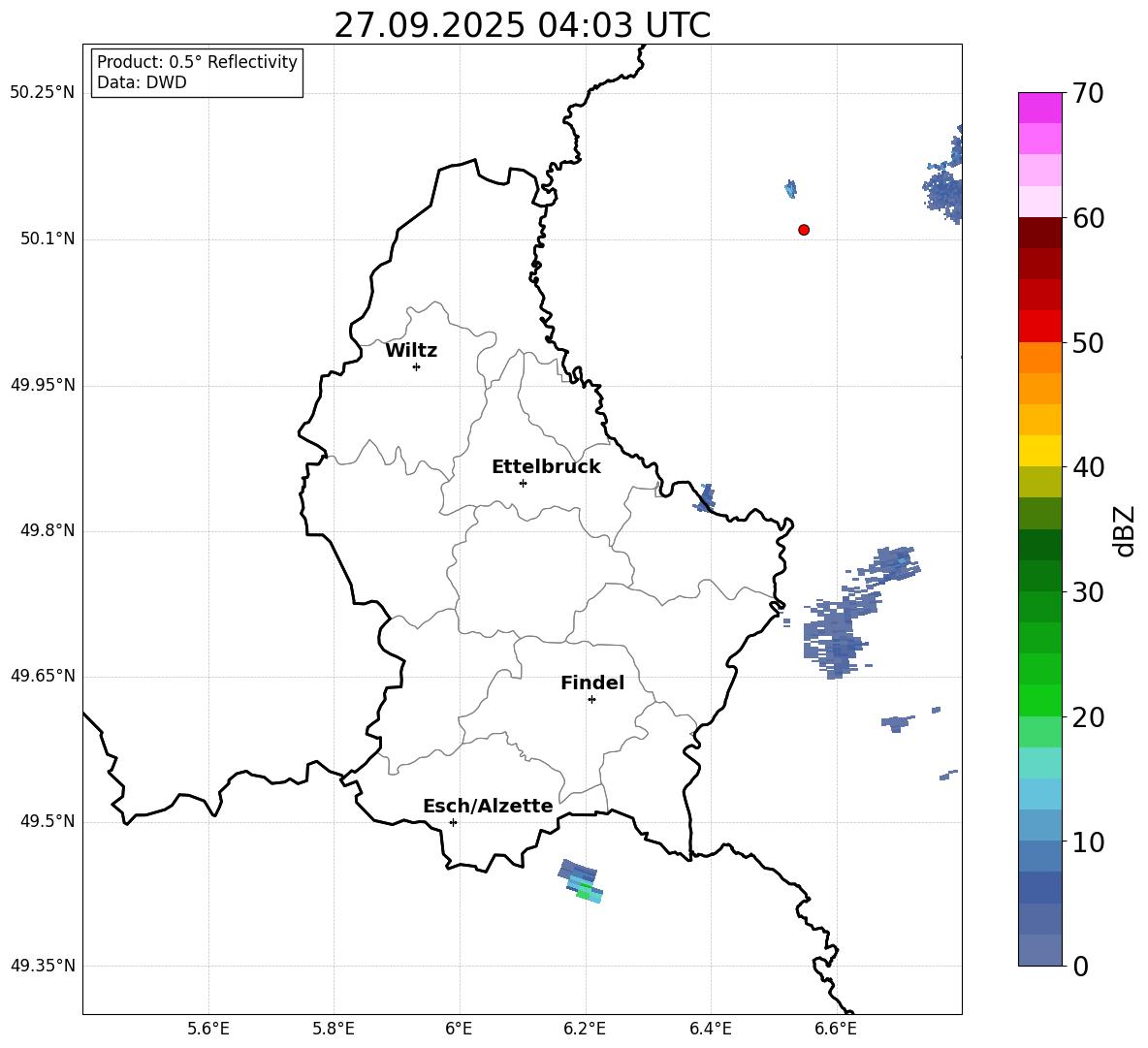Click the 30 dBZ colorbar label
The width and height of the screenshot is (1148, 1048).
tap(1088, 592)
